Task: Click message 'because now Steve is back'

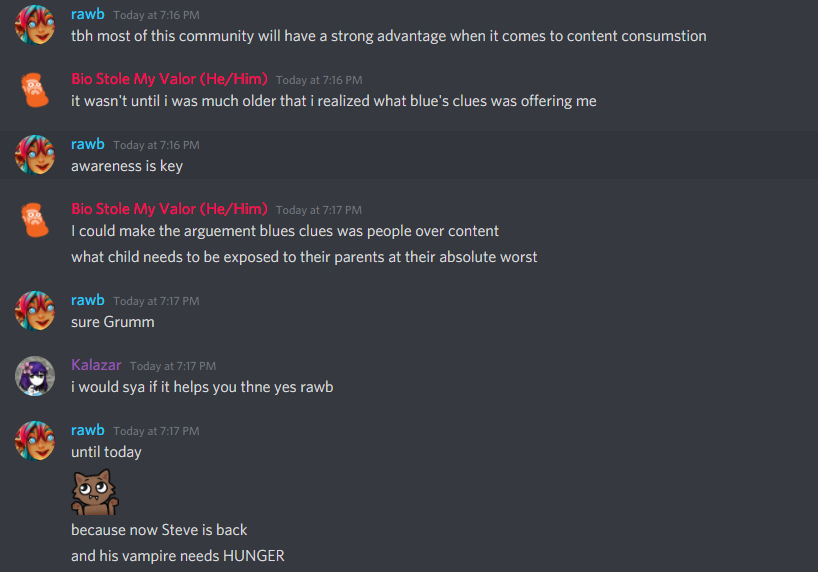Action: point(159,530)
